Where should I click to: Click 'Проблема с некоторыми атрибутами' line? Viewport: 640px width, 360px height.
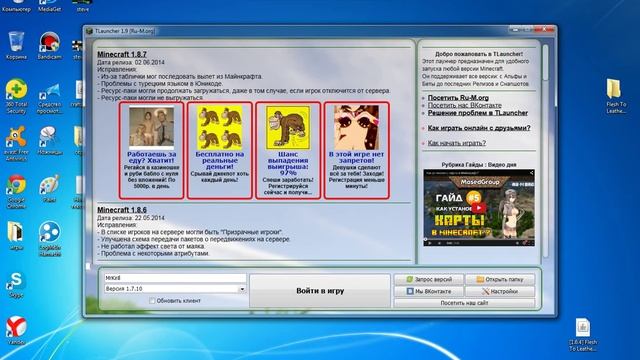153,253
